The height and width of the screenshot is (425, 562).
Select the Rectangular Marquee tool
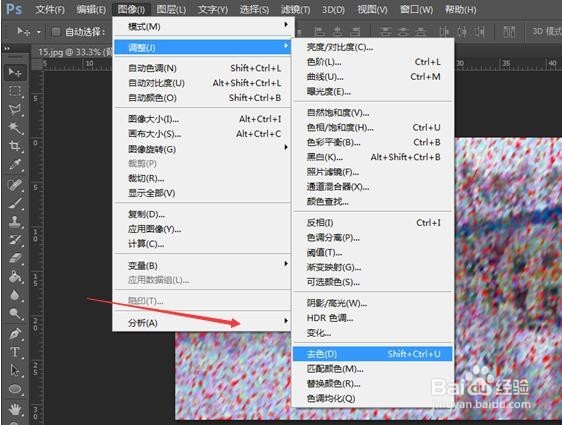coord(15,91)
